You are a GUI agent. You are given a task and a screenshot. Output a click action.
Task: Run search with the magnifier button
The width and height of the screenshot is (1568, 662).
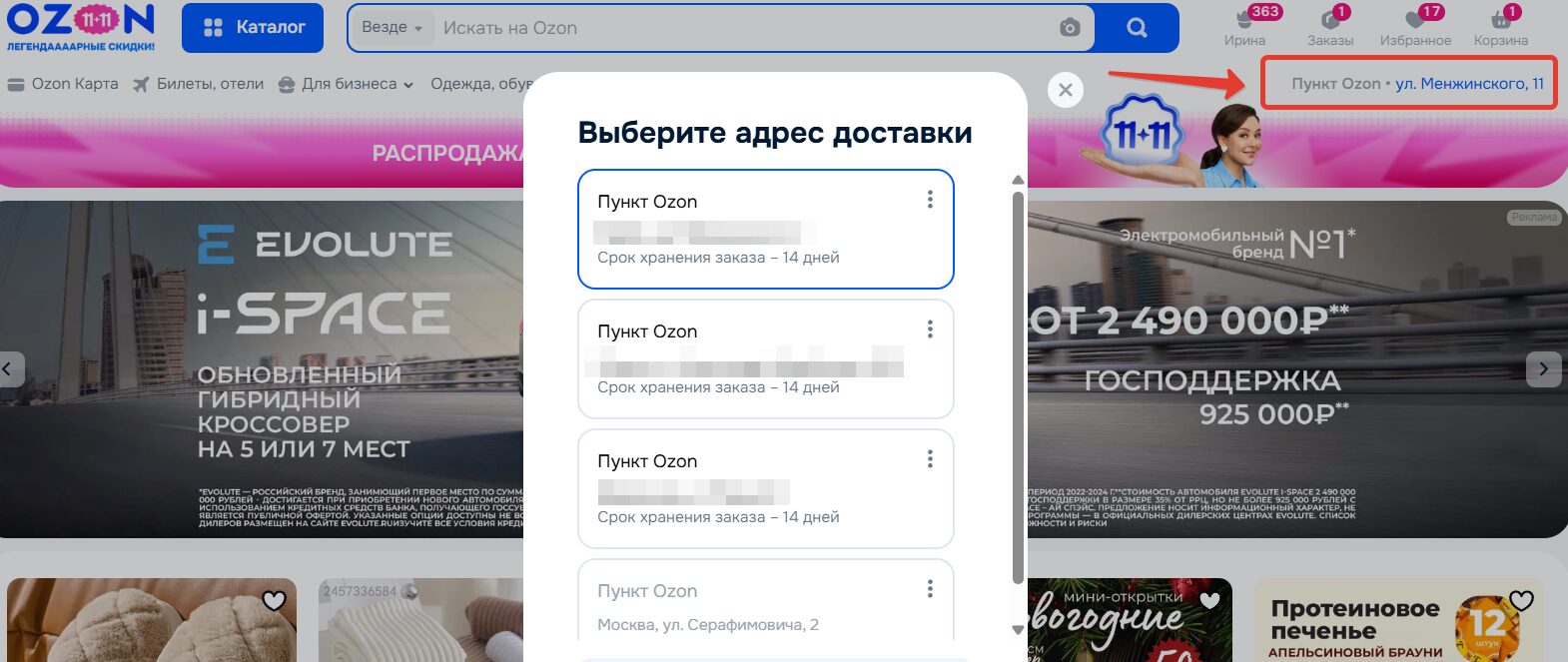[x=1137, y=28]
